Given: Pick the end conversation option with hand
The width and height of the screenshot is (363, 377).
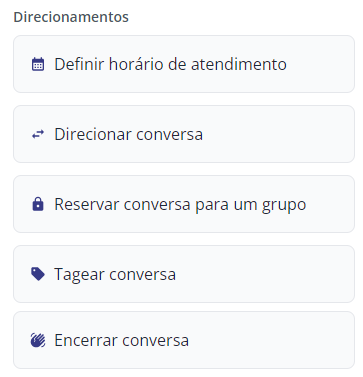Looking at the screenshot, I should point(184,340).
